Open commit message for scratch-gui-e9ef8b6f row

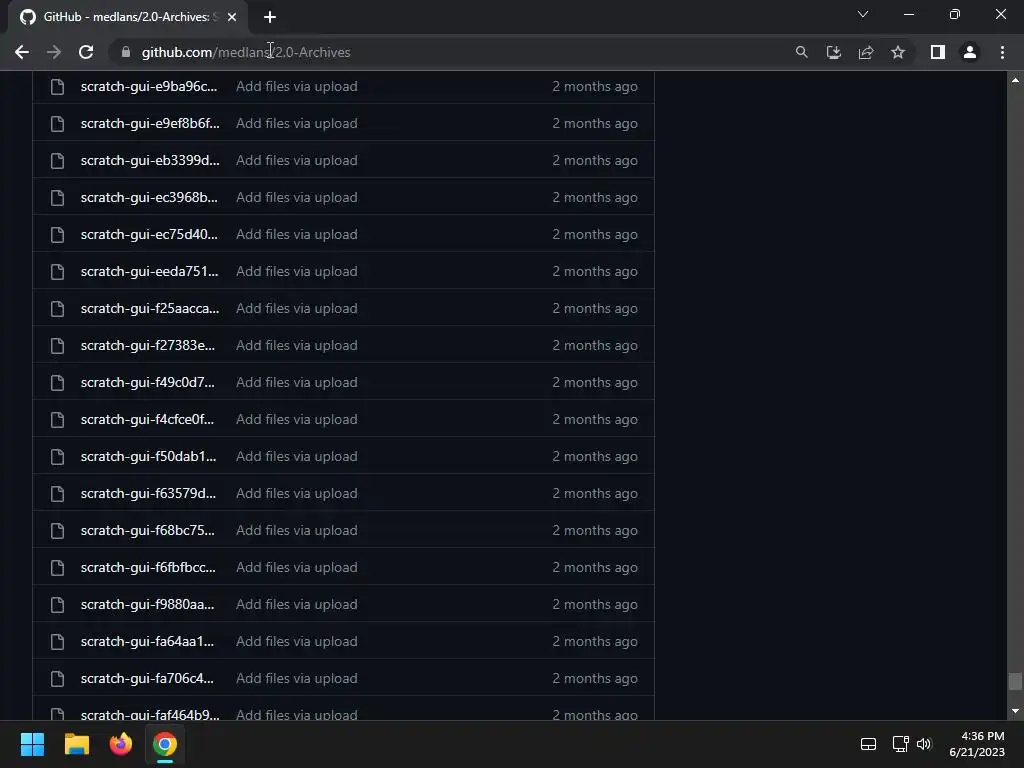[x=296, y=123]
